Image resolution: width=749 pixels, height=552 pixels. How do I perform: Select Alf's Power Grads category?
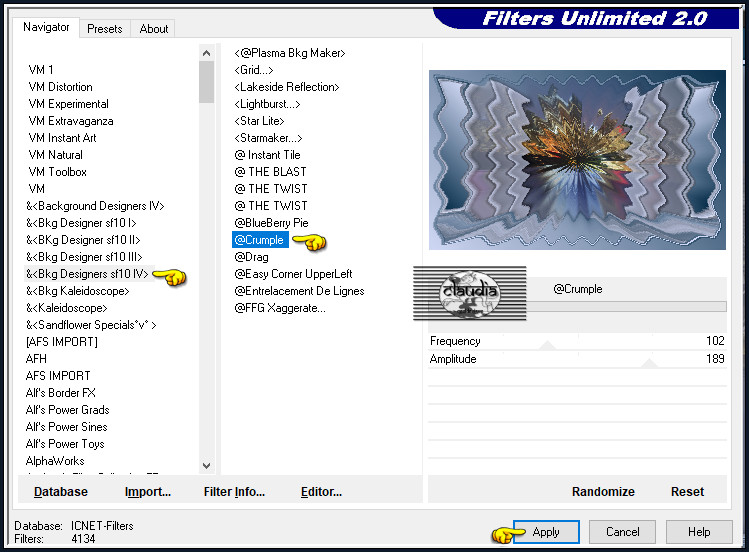pos(67,410)
